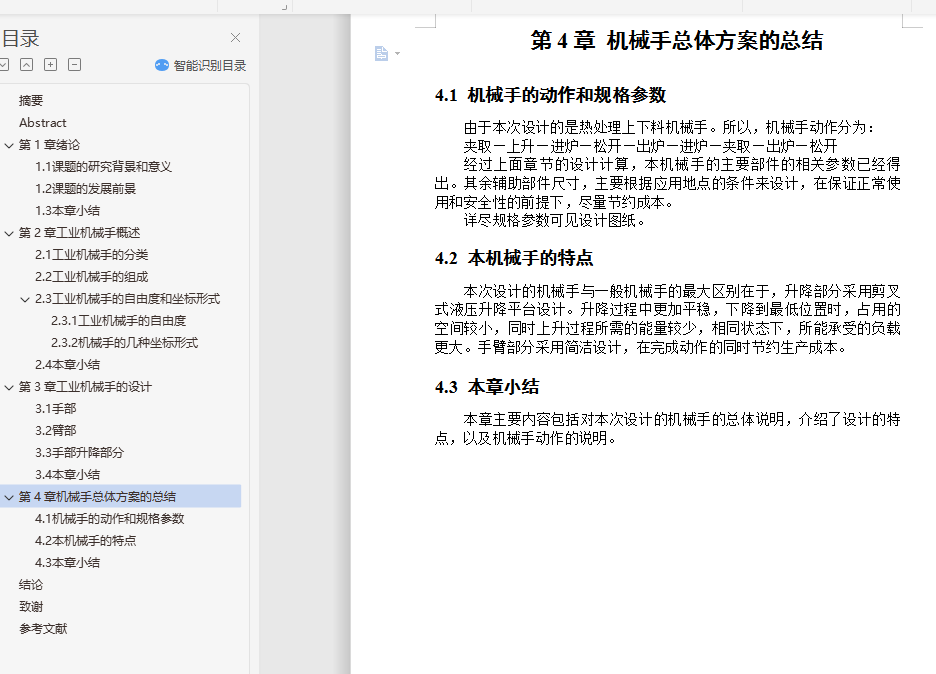Open 参考文献 in the outline
Image resolution: width=936 pixels, height=674 pixels.
43,629
